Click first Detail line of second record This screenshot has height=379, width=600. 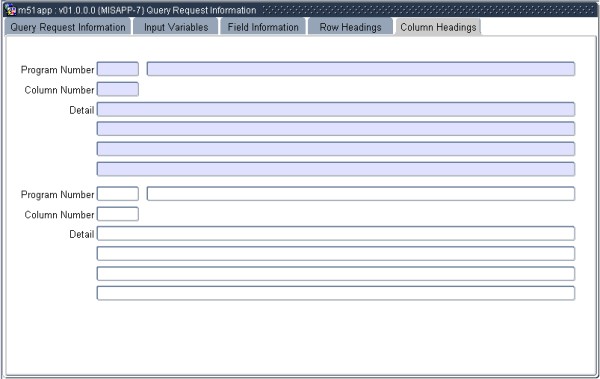(x=336, y=234)
